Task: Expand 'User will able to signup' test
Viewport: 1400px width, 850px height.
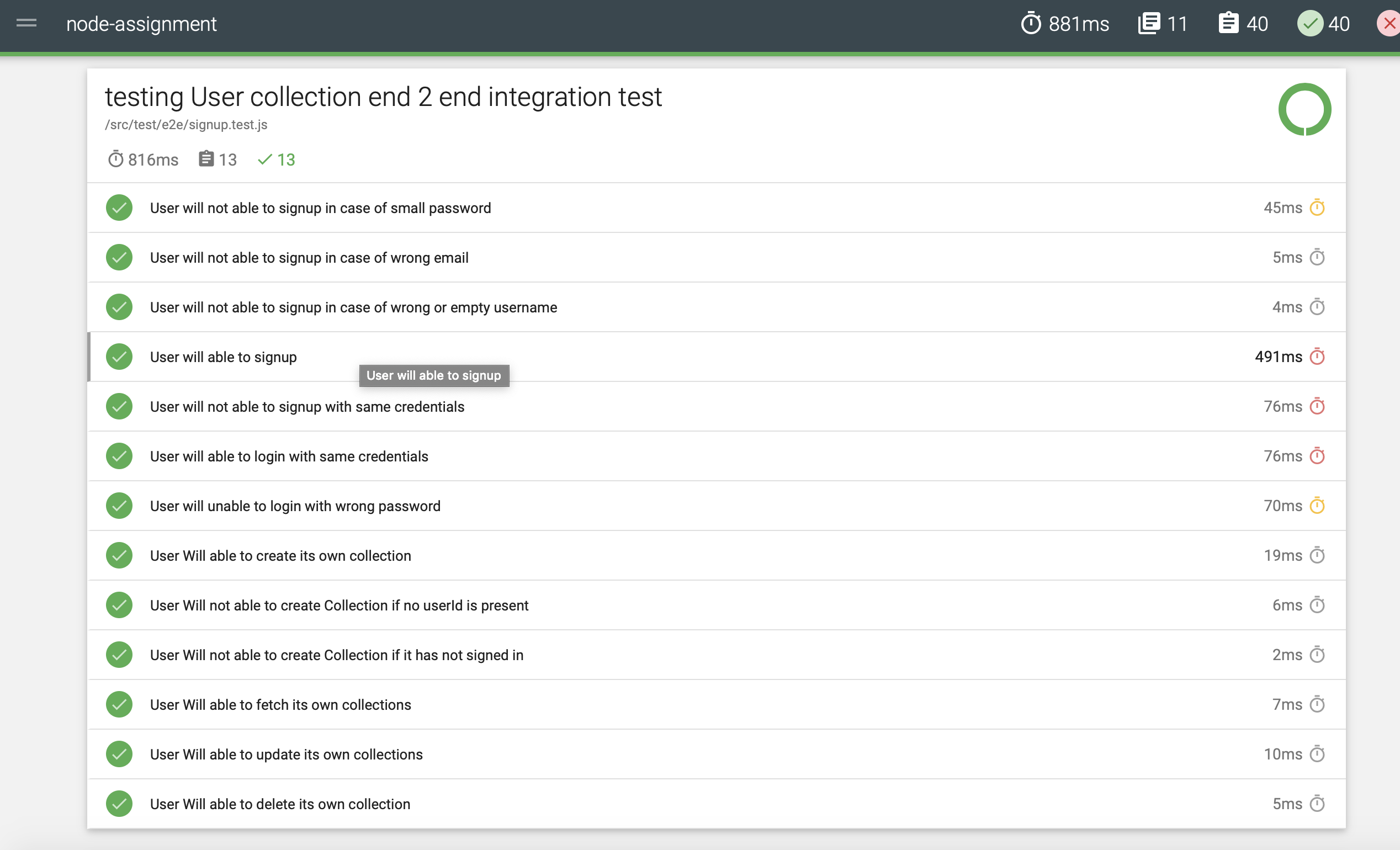Action: pos(223,357)
